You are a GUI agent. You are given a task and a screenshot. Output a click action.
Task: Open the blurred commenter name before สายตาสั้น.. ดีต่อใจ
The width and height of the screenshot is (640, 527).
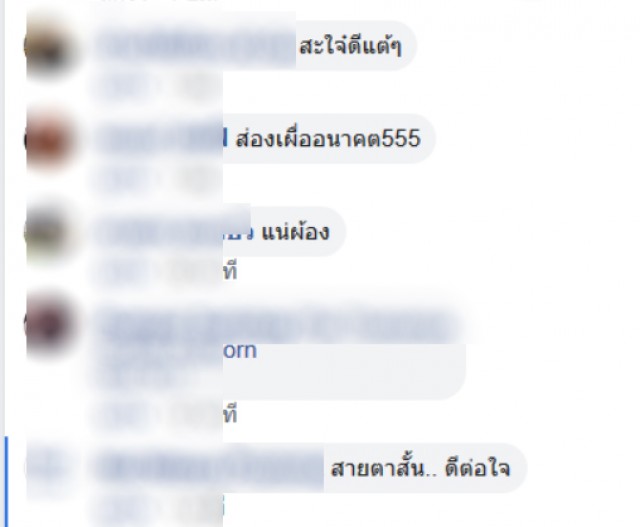[x=210, y=468]
